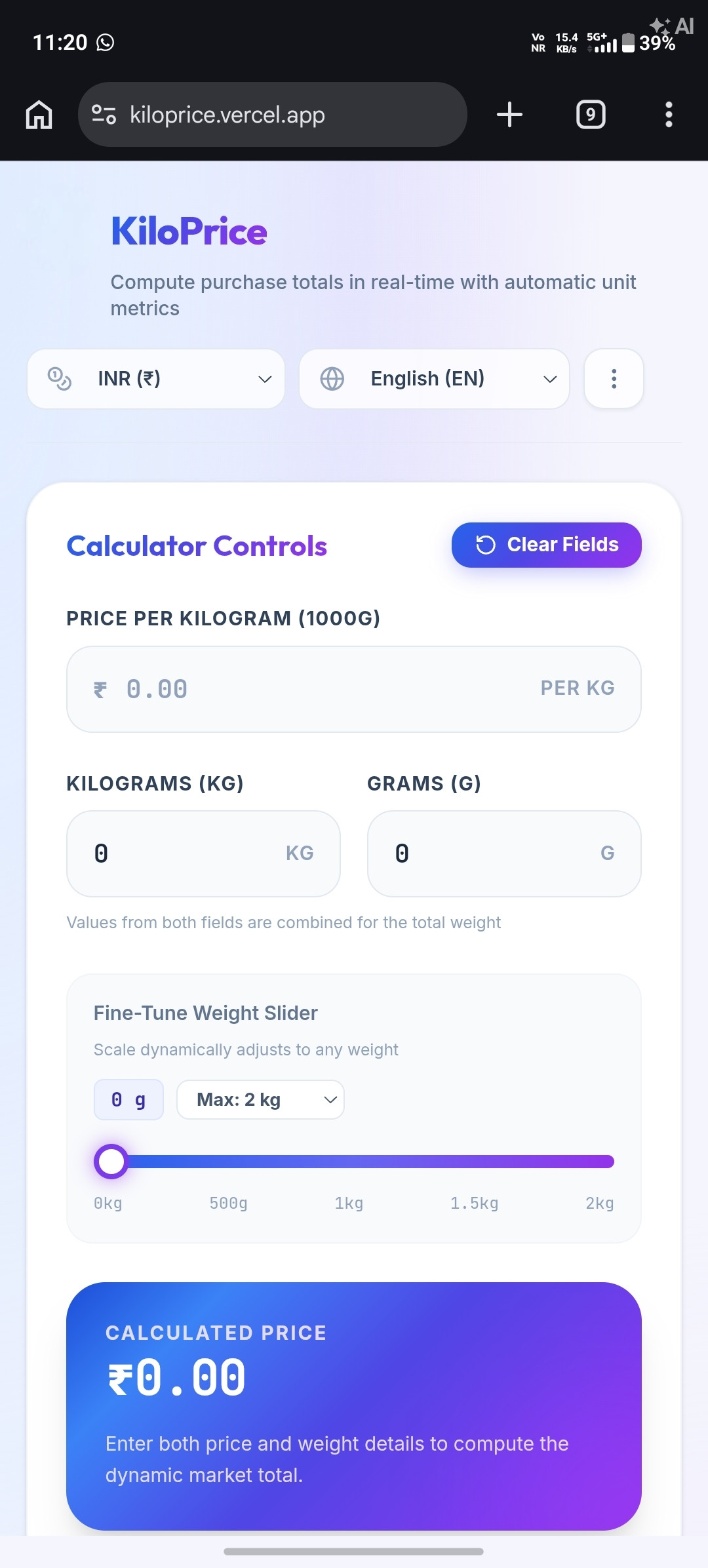
Task: Click the weight slider handle at 0kg
Action: [x=111, y=1162]
